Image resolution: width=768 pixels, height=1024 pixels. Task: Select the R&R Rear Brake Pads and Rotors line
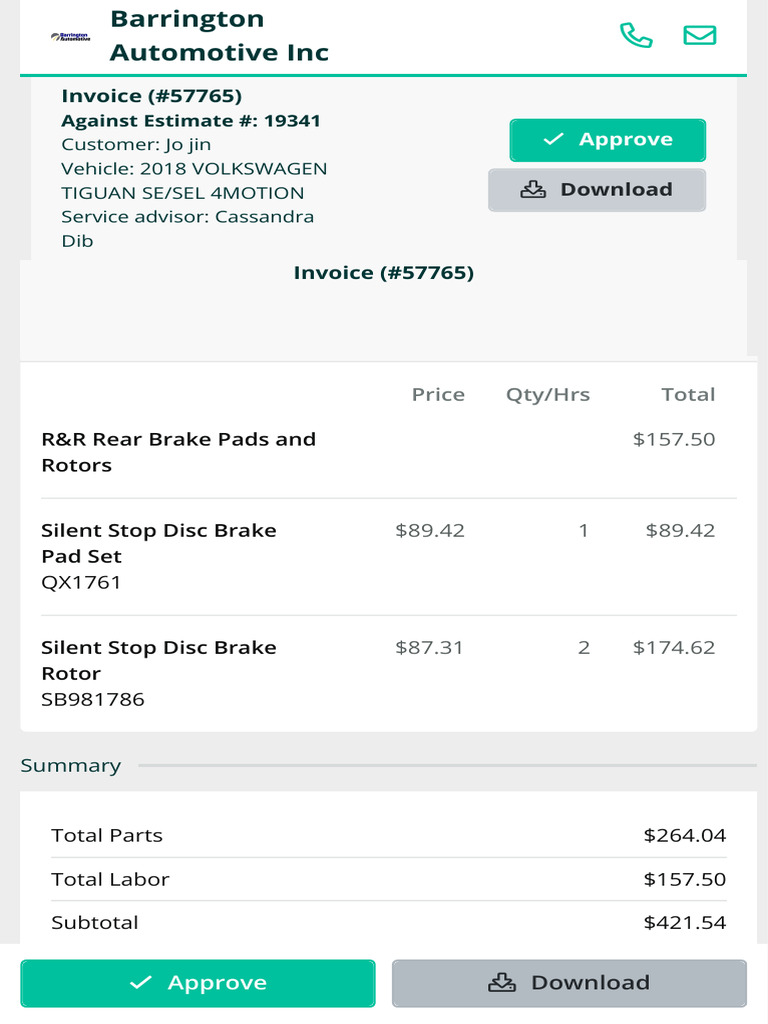[178, 452]
